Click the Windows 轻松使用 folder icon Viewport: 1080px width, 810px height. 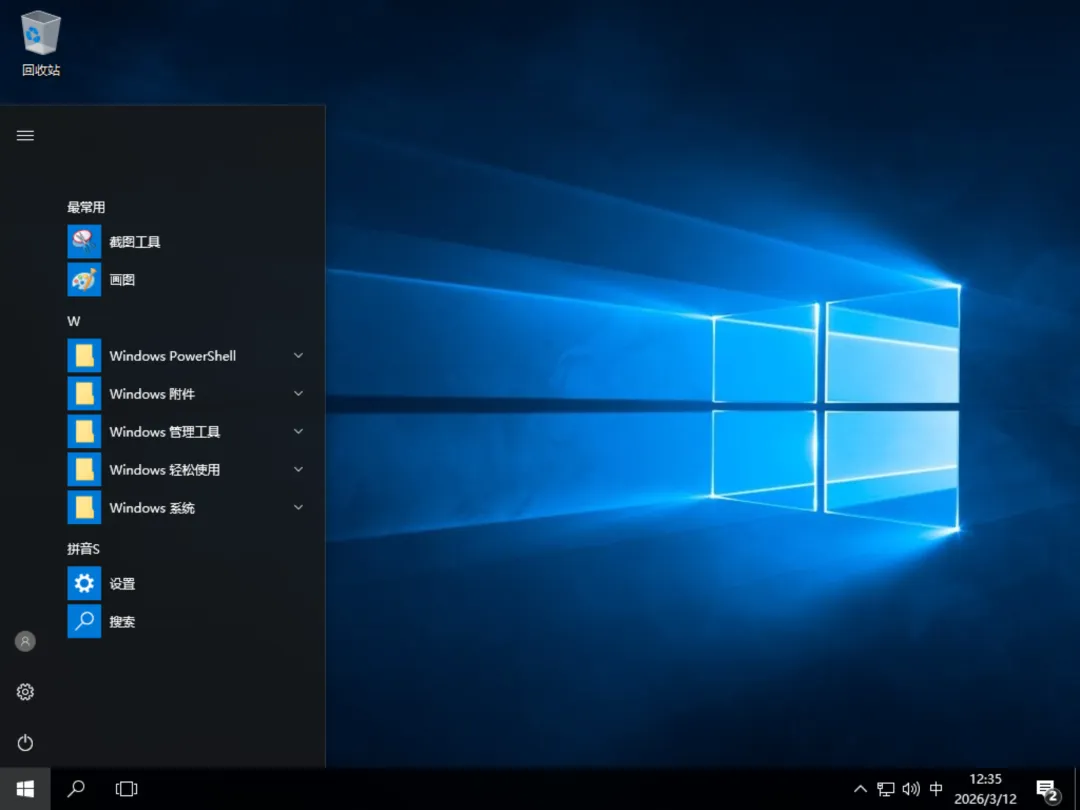pyautogui.click(x=84, y=469)
